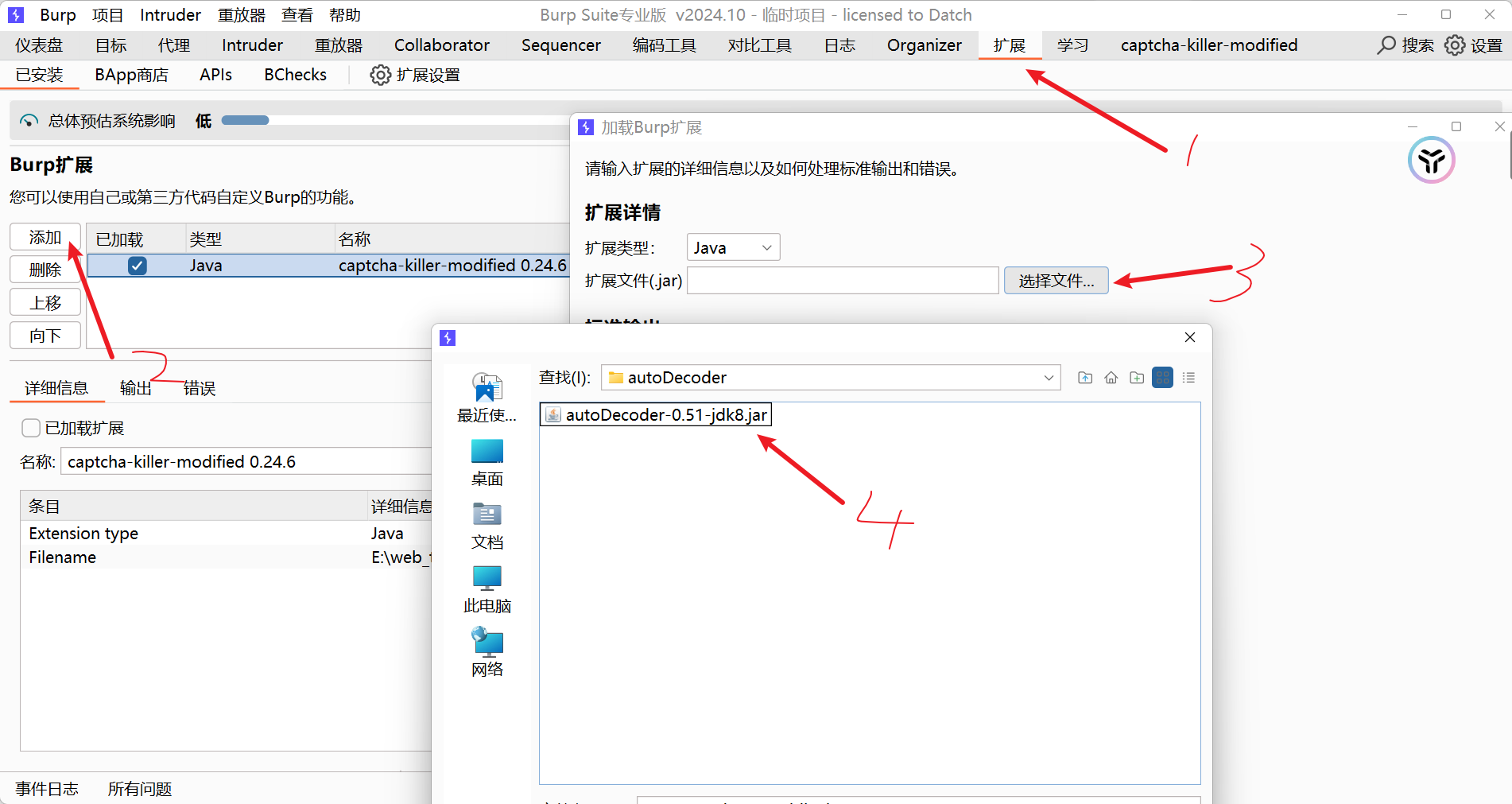Open the 错误 details tab
This screenshot has width=1512, height=804.
tap(200, 388)
